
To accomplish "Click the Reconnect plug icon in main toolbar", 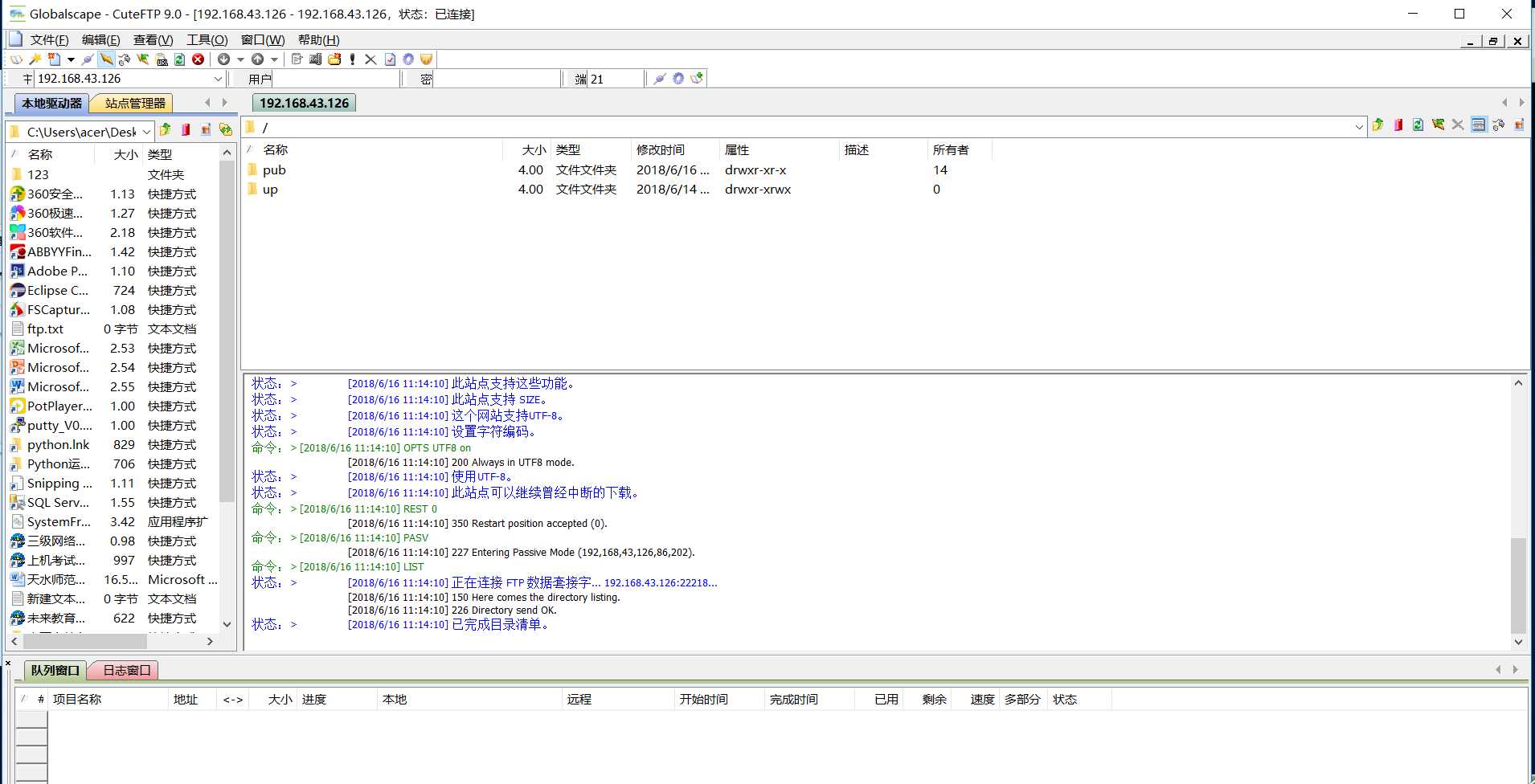I will (88, 59).
